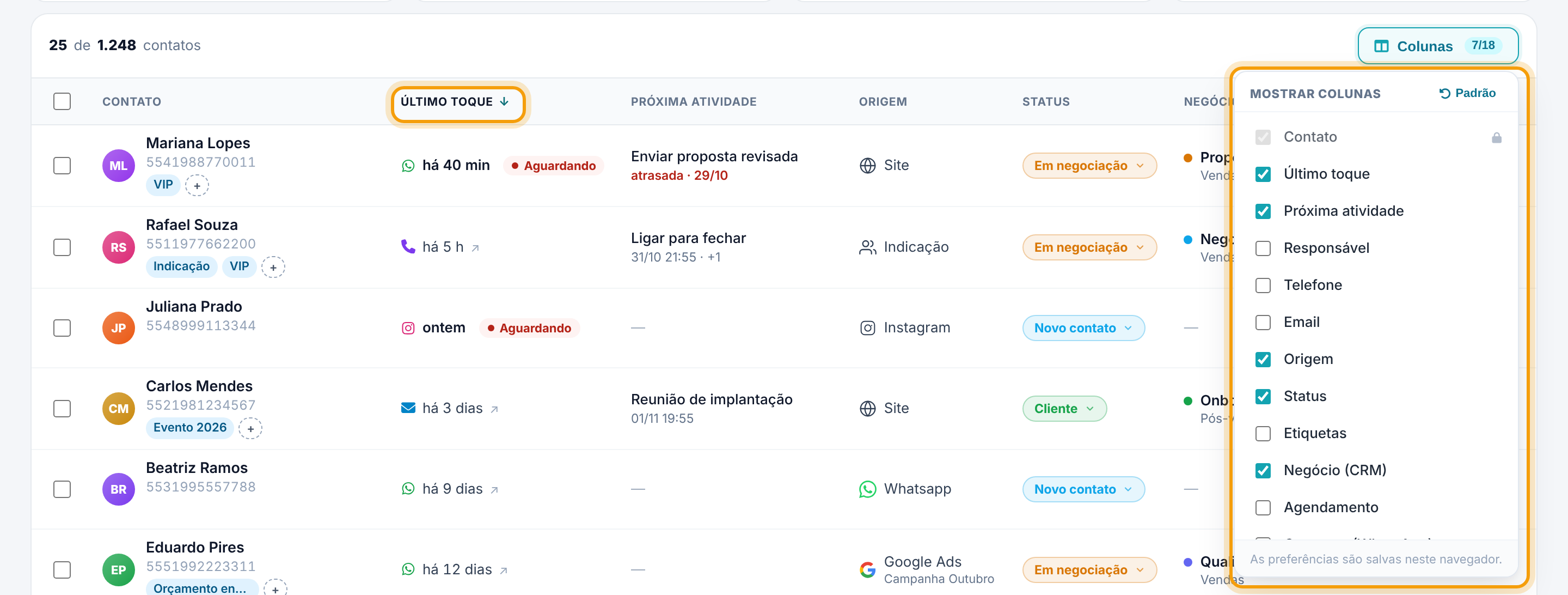The image size is (1568, 595).
Task: Sort by Origem column header
Action: click(883, 102)
